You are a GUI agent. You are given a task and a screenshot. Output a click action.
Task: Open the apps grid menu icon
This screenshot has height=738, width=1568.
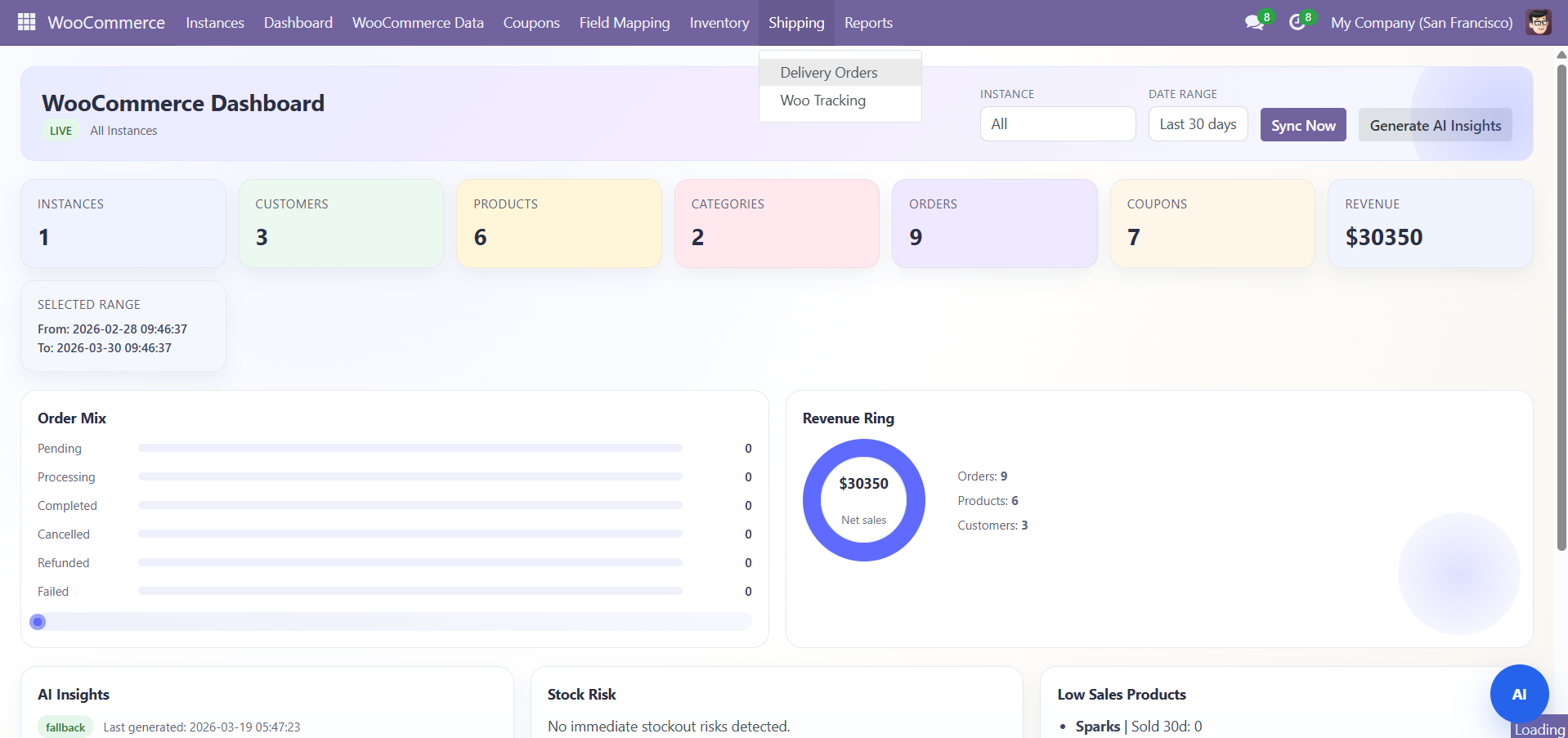(26, 22)
